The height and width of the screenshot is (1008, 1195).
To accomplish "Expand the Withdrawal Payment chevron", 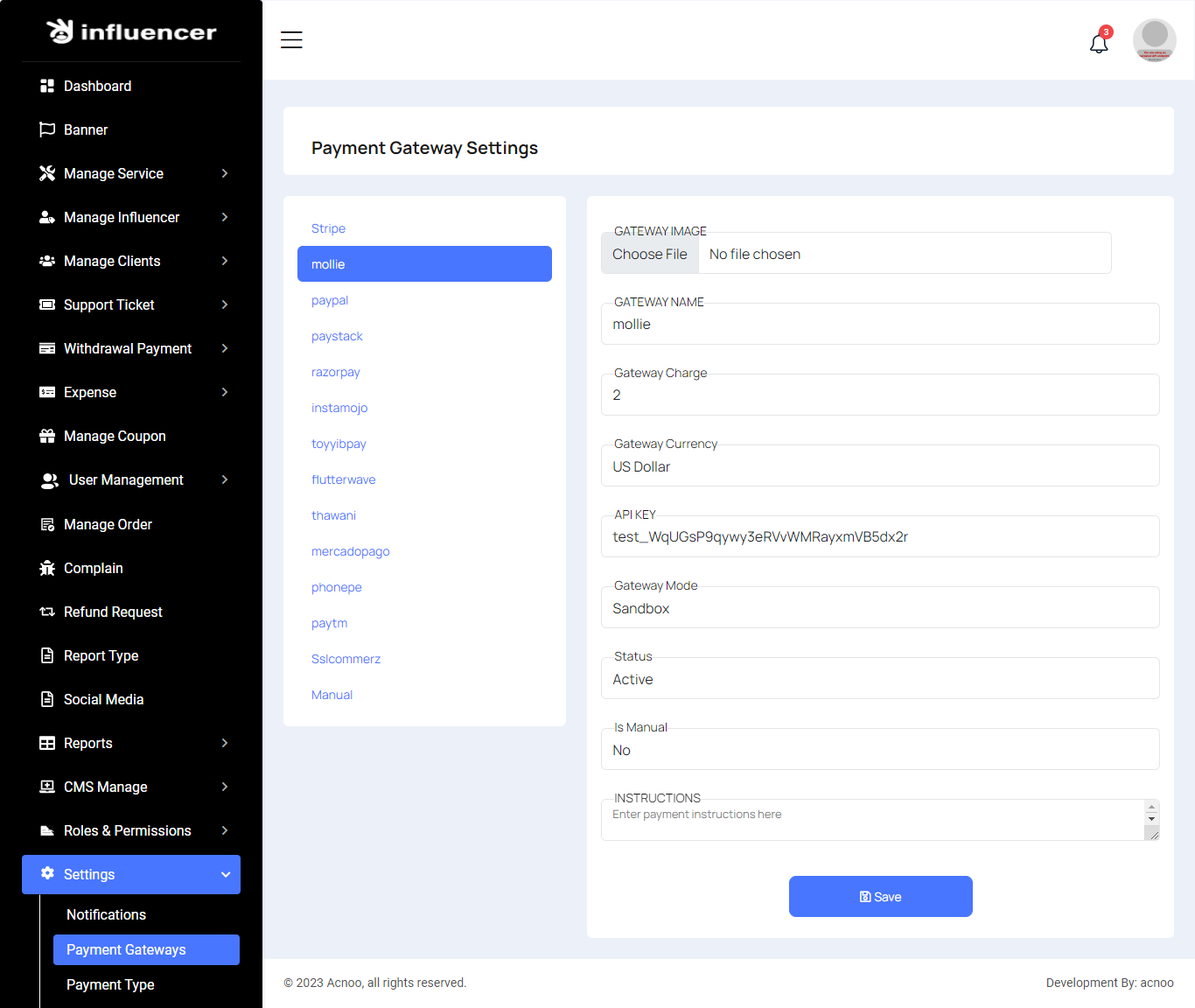I will point(225,348).
